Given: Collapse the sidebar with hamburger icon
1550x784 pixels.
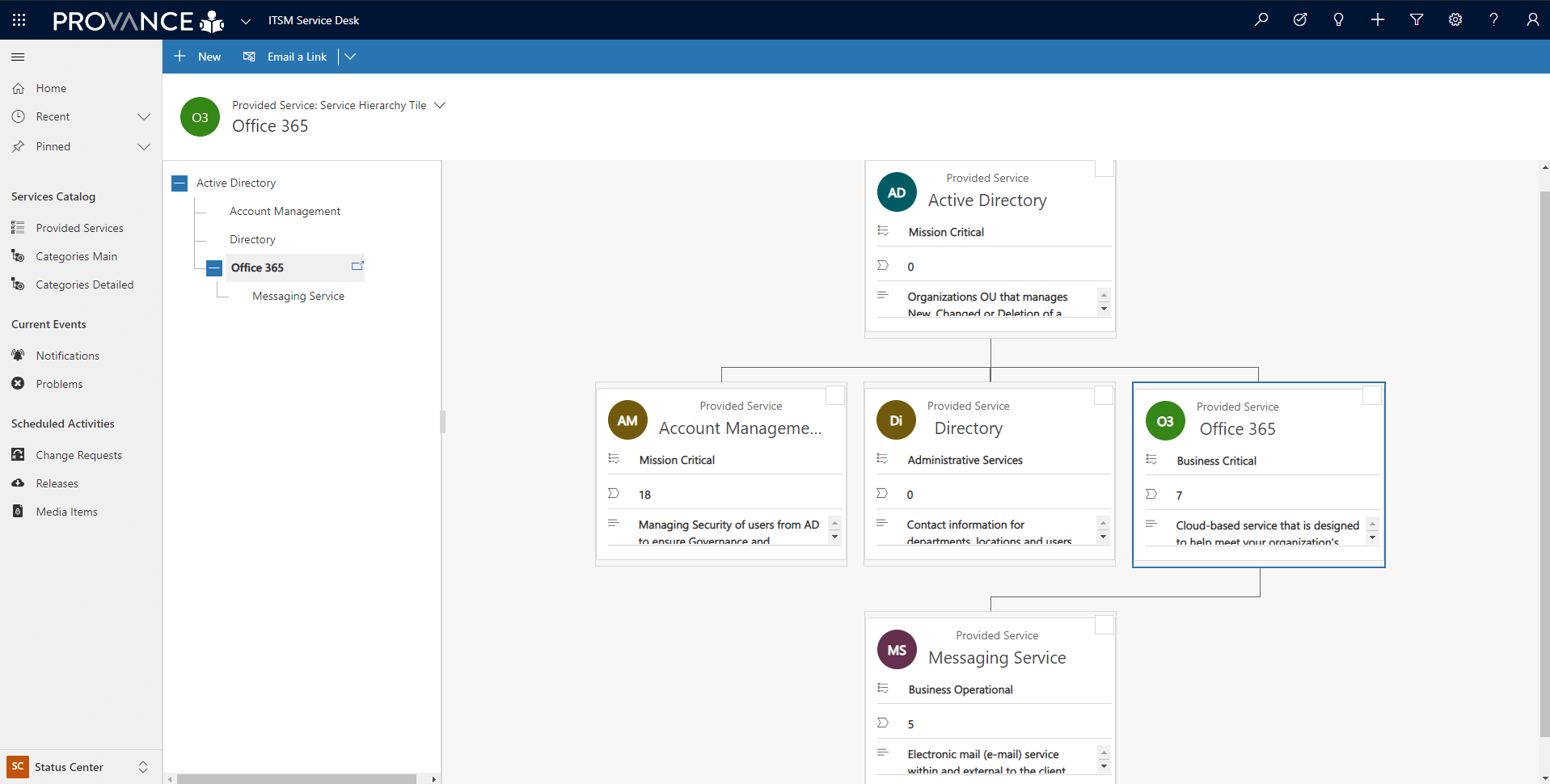Looking at the screenshot, I should tap(18, 57).
